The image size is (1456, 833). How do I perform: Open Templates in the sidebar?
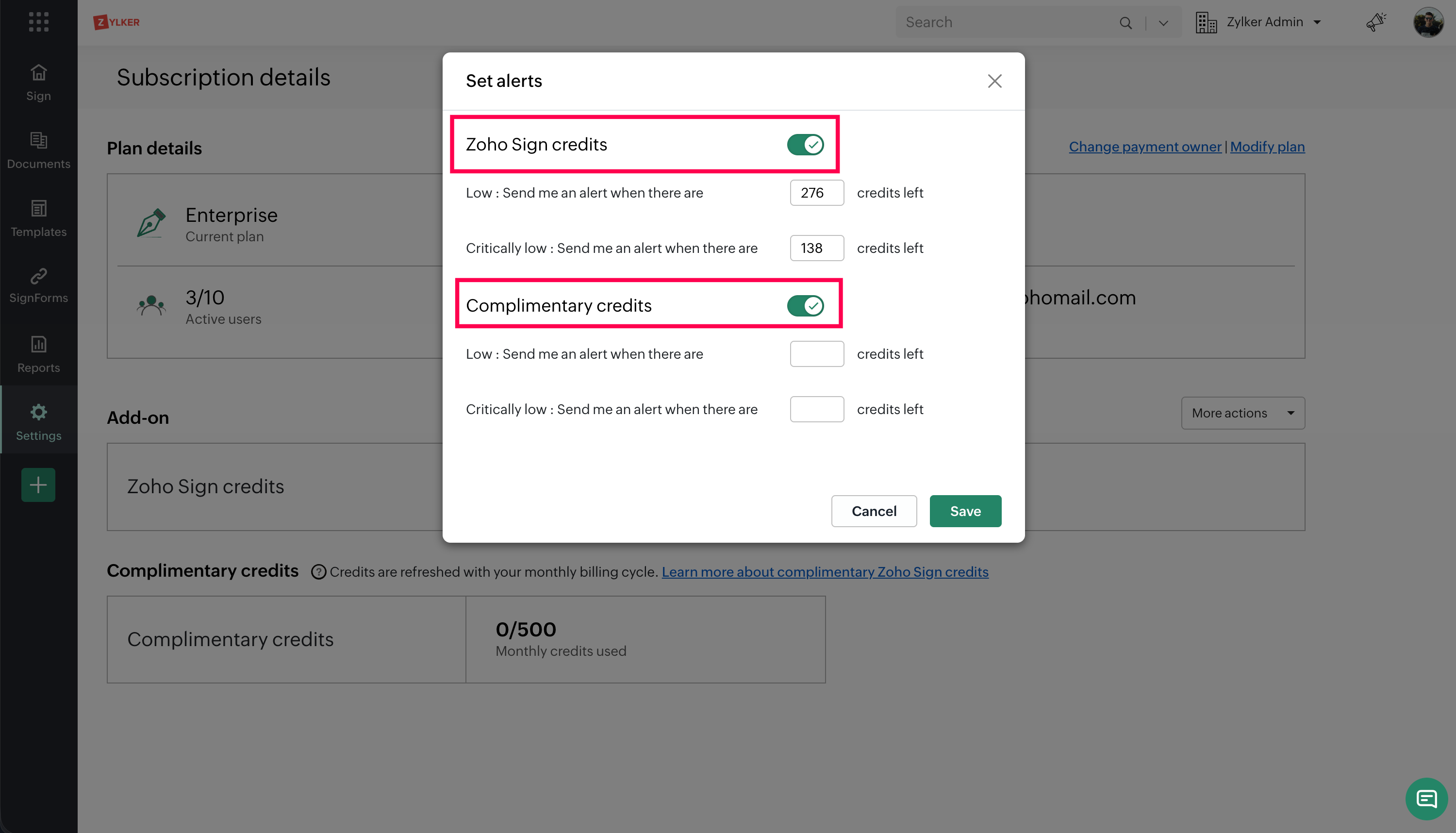(38, 218)
